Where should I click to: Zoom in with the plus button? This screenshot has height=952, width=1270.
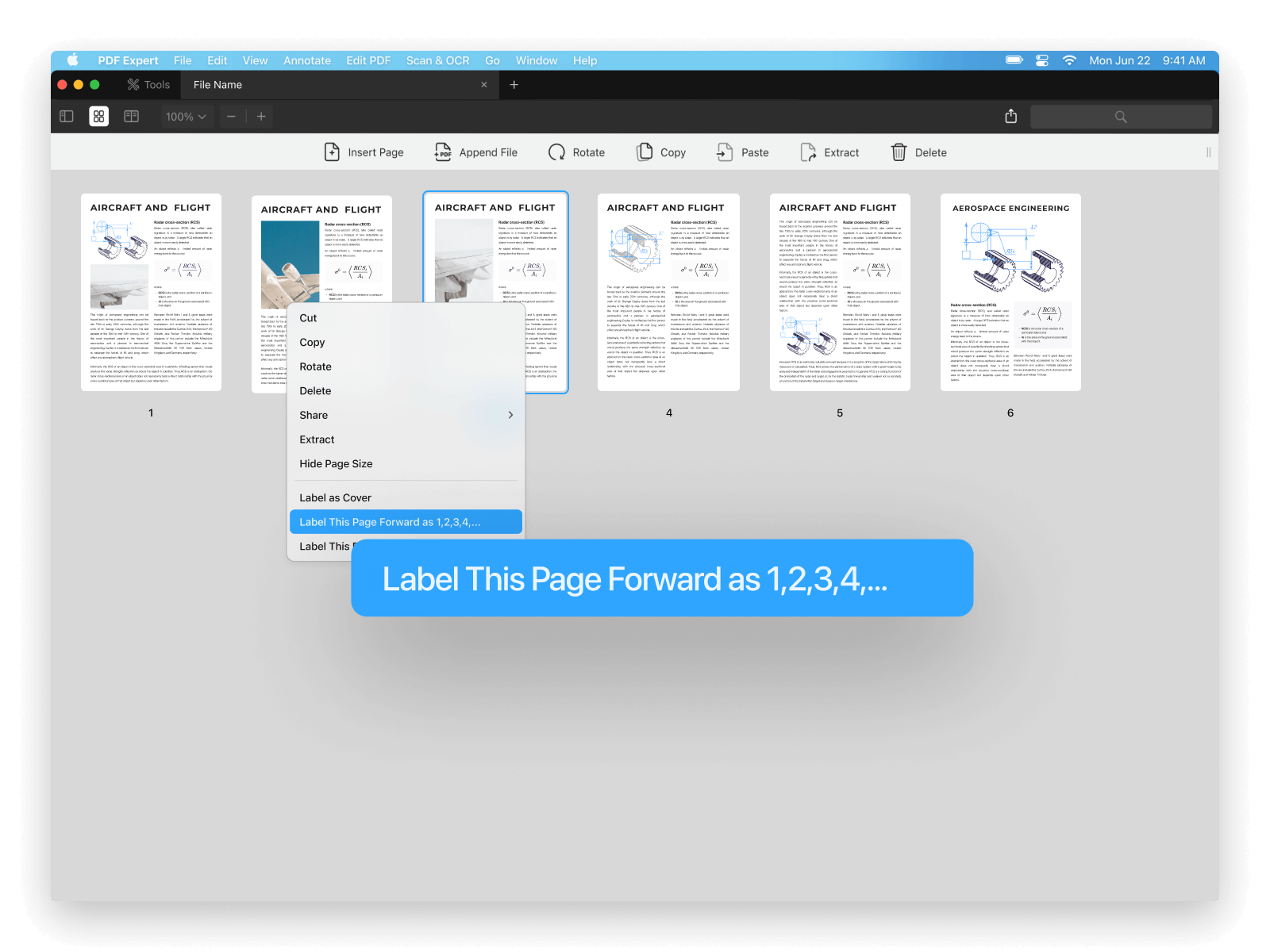(x=261, y=117)
